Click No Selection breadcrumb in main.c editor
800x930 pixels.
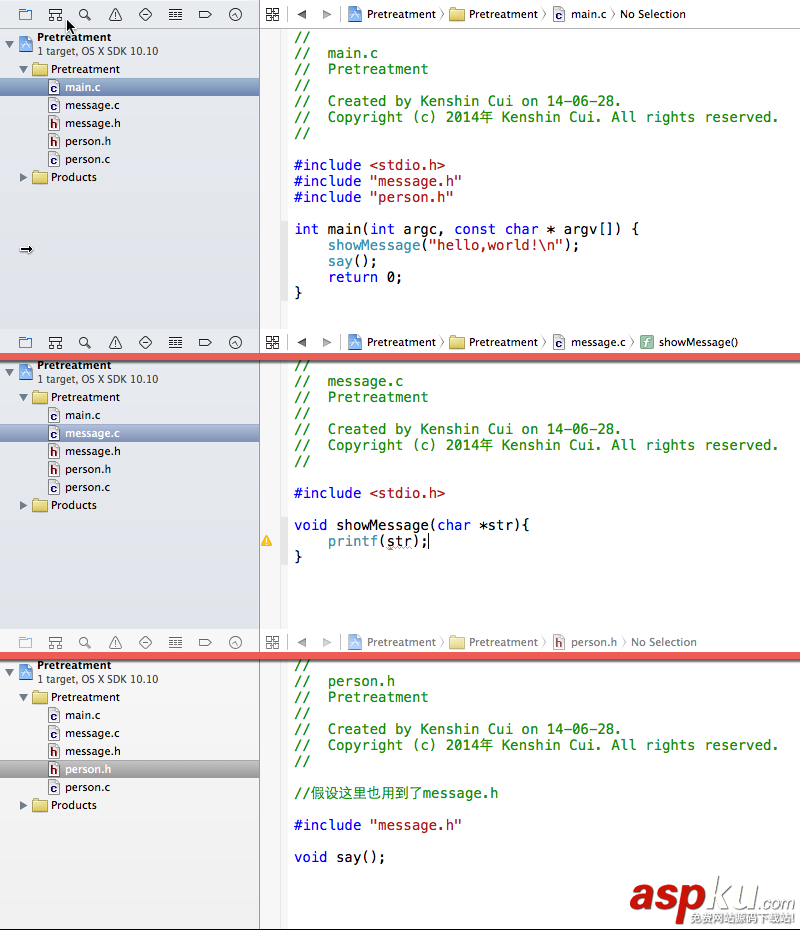click(652, 14)
